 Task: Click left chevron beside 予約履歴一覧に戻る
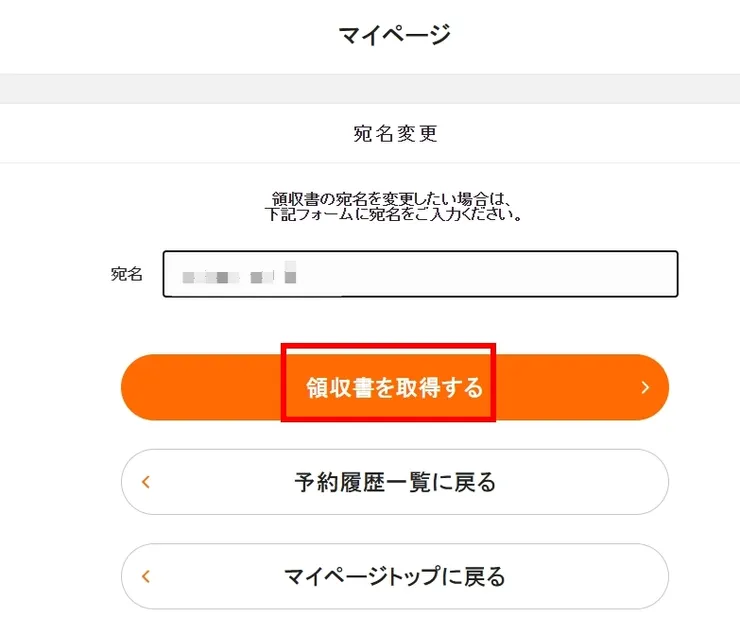tap(146, 483)
